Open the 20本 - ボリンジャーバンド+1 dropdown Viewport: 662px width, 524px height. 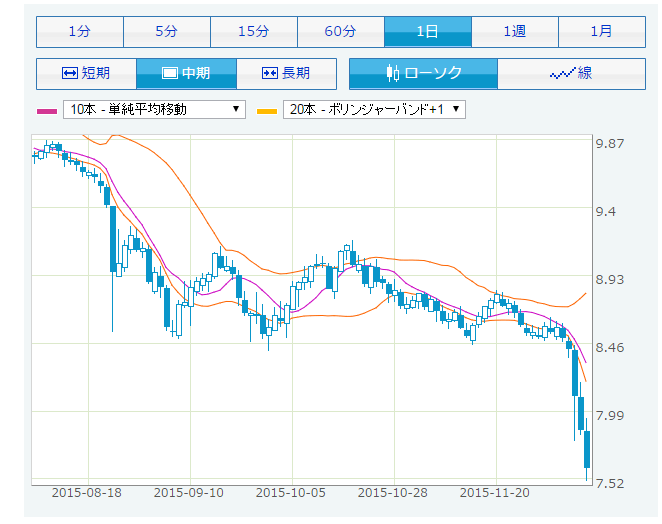point(374,110)
